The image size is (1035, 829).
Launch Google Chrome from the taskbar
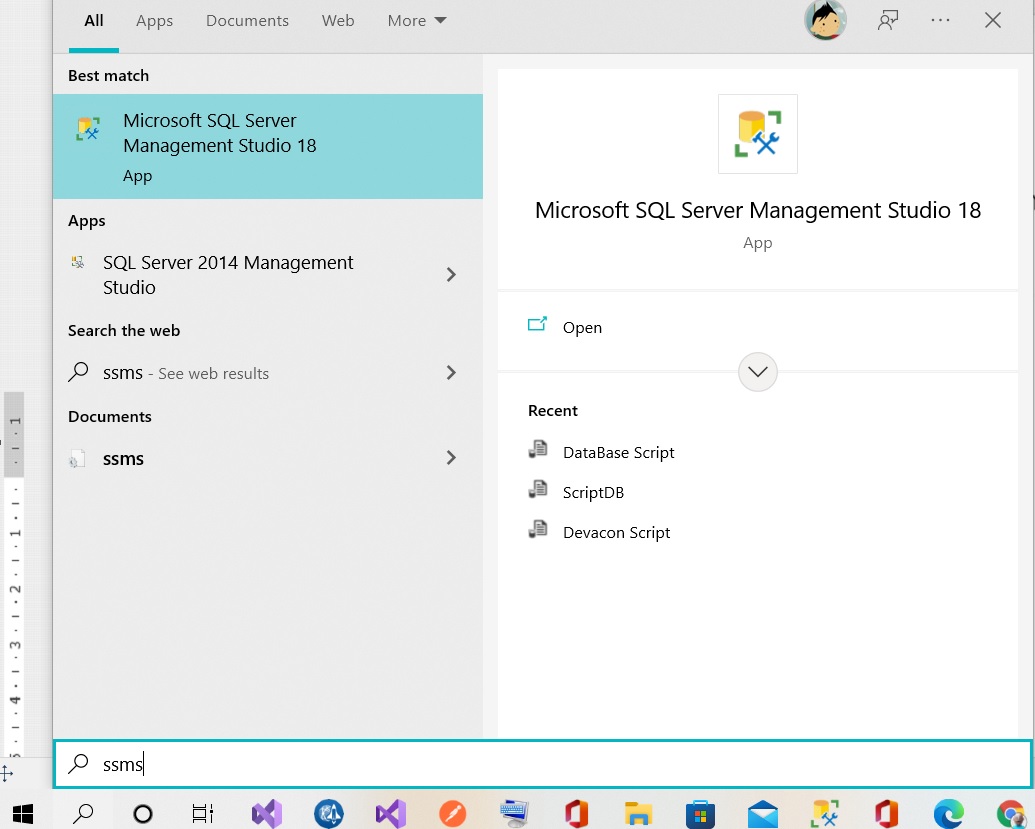click(1011, 814)
